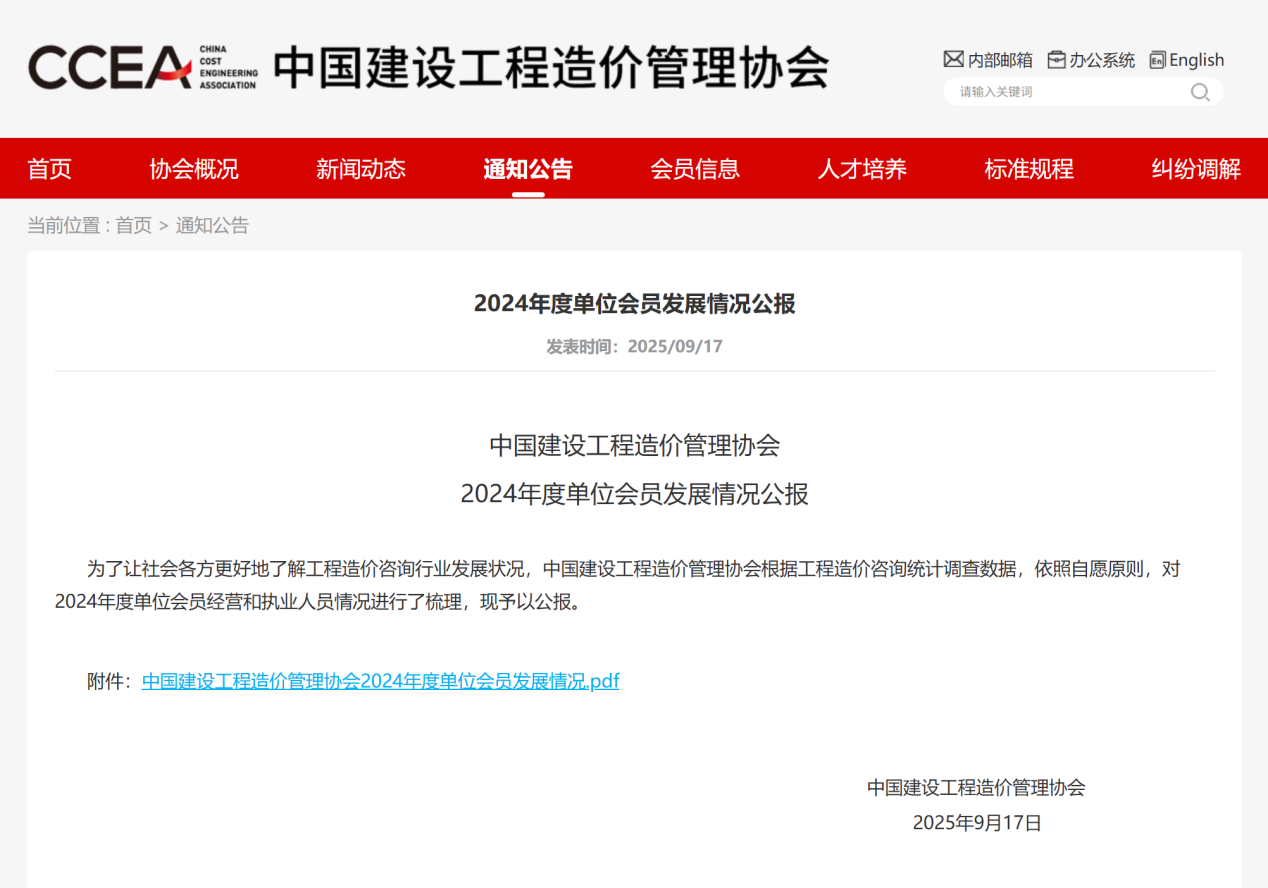1268x888 pixels.
Task: Navigate to 人才培养 section
Action: [x=862, y=169]
